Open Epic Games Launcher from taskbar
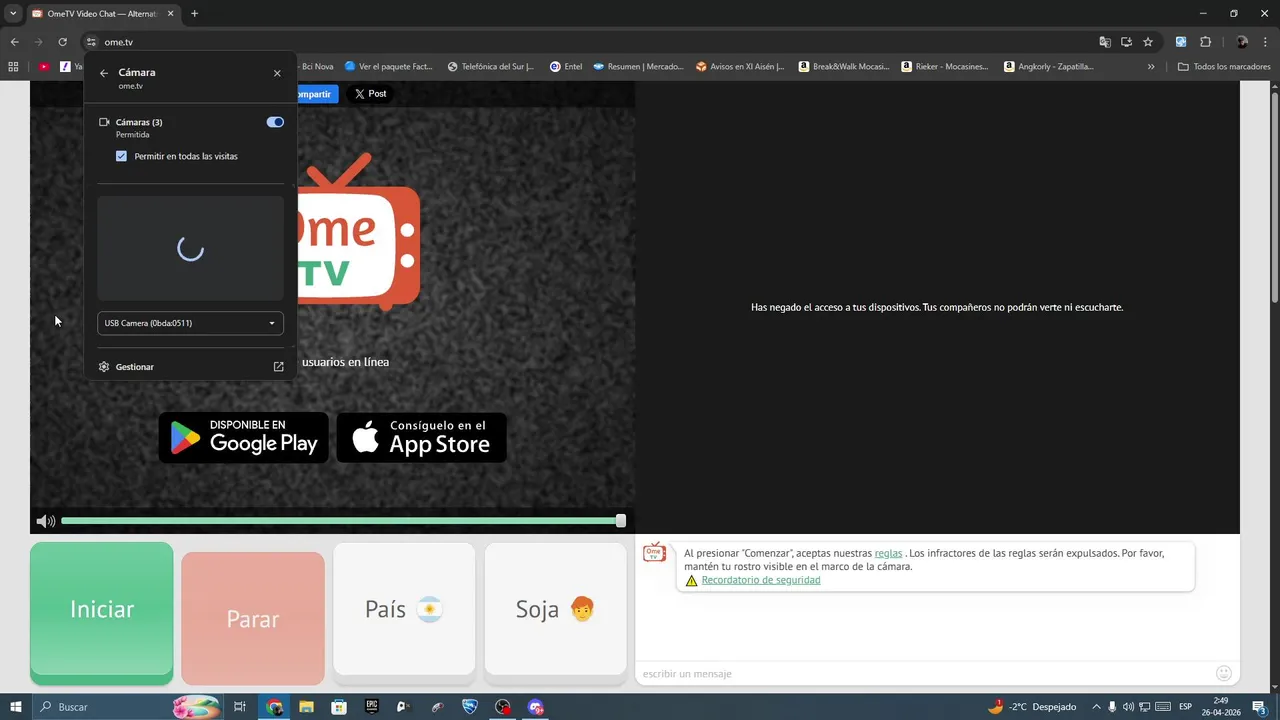The image size is (1280, 720). 372,707
